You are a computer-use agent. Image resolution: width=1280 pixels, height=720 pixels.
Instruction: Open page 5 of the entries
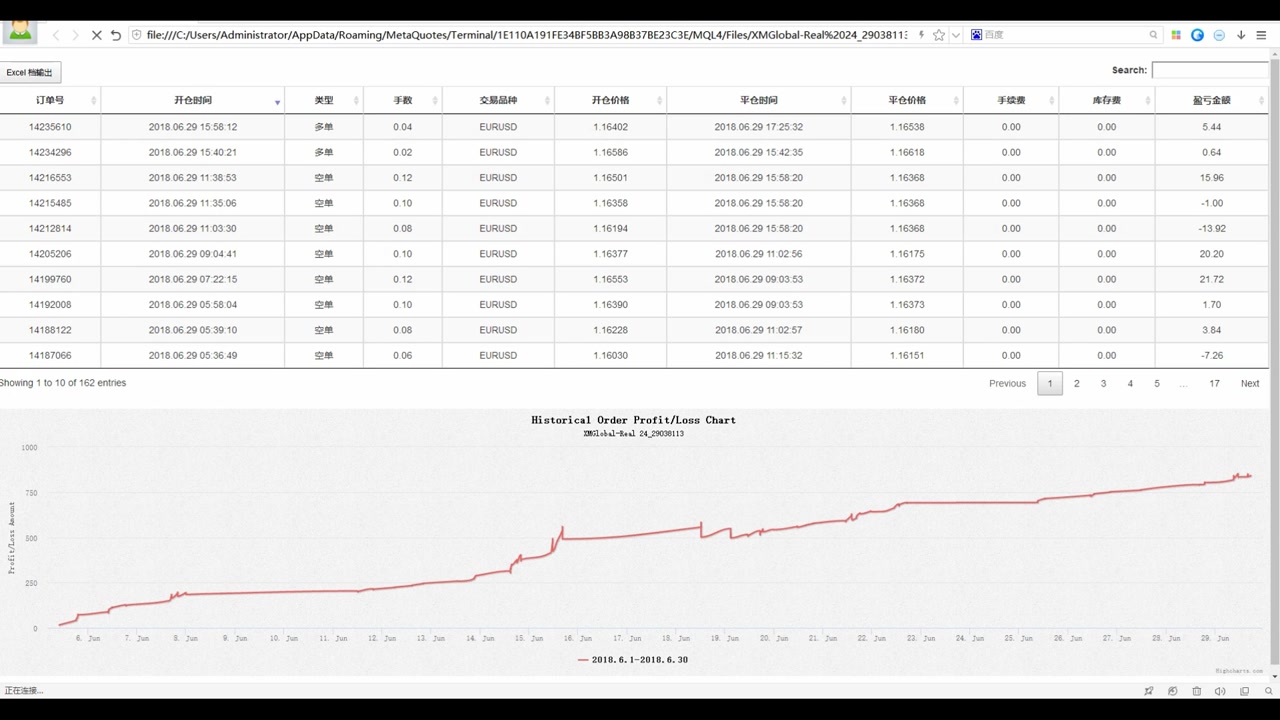point(1157,384)
